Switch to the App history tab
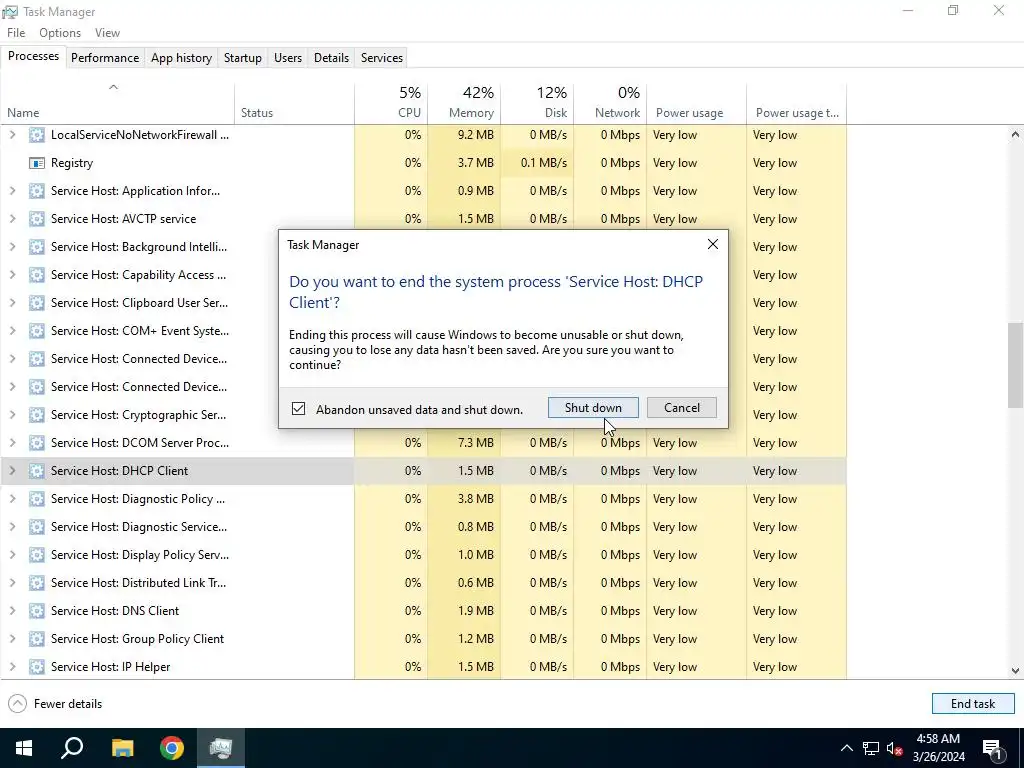The height and width of the screenshot is (768, 1024). click(x=182, y=57)
